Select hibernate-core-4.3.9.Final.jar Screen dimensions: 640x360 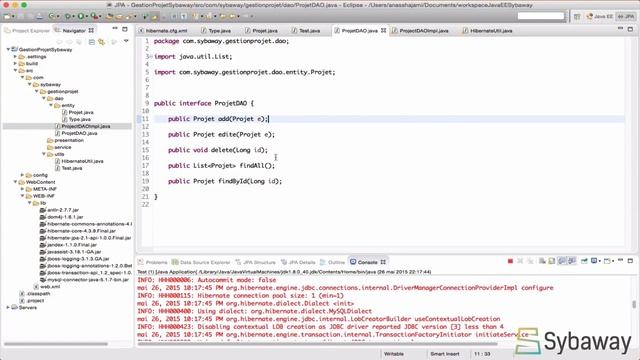tap(78, 231)
